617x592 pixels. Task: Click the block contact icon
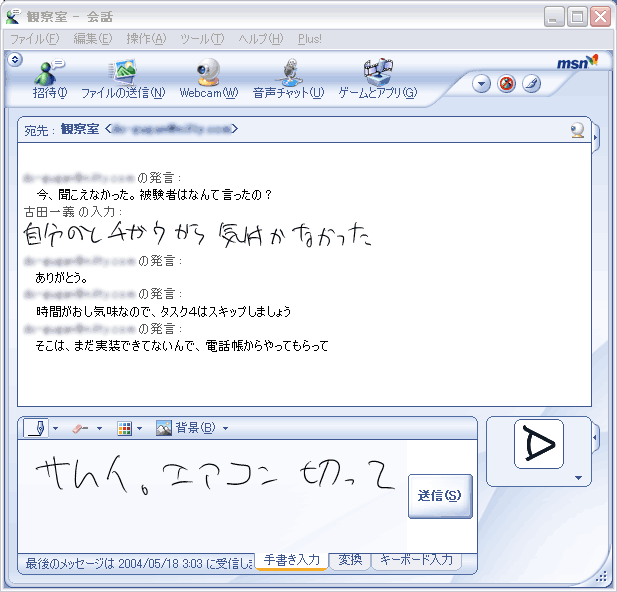coord(506,84)
